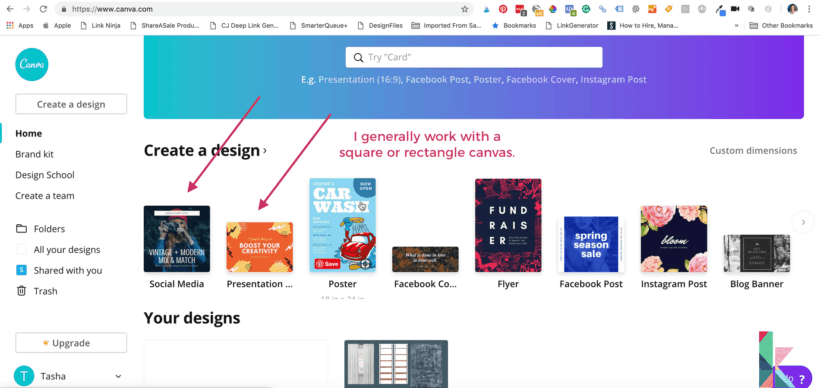Click the eyedropper color picker extension
The image size is (820, 388).
(721, 10)
